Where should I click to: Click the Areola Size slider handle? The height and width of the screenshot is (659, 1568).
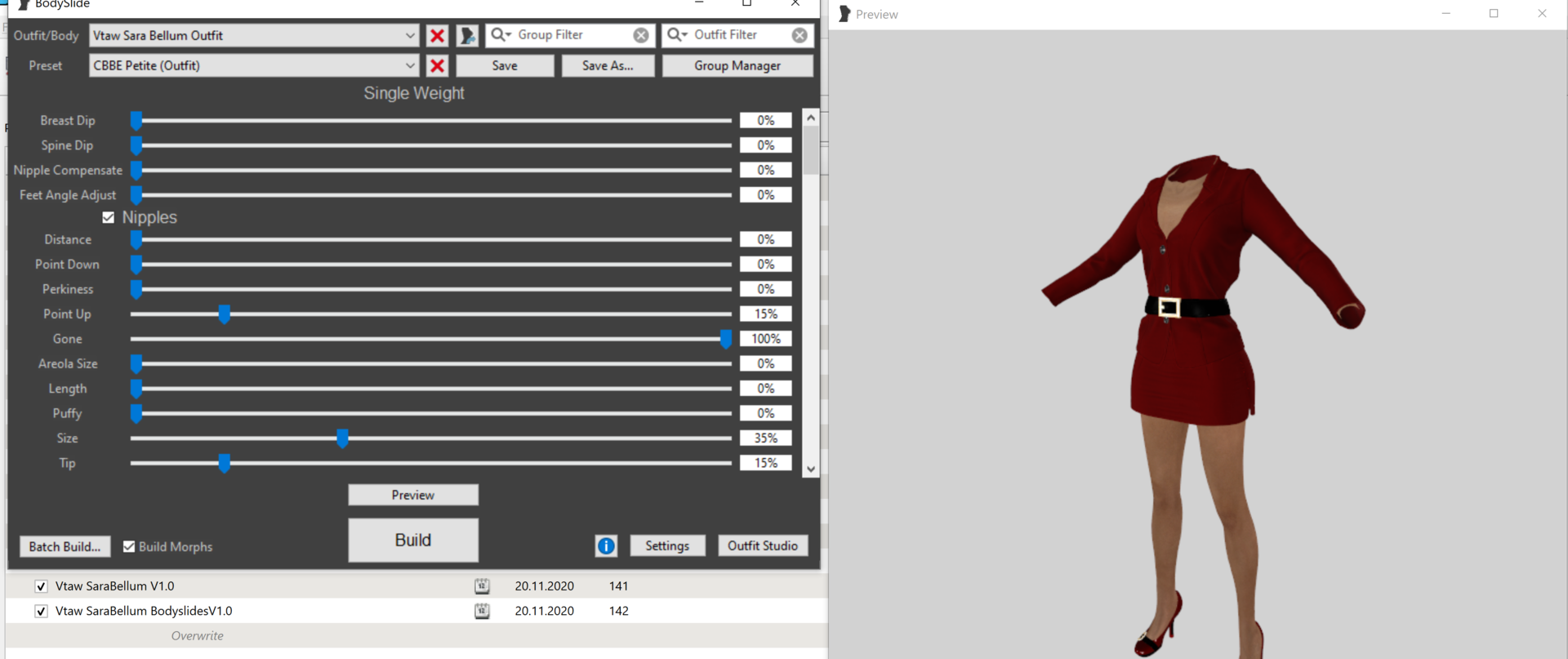(x=136, y=364)
